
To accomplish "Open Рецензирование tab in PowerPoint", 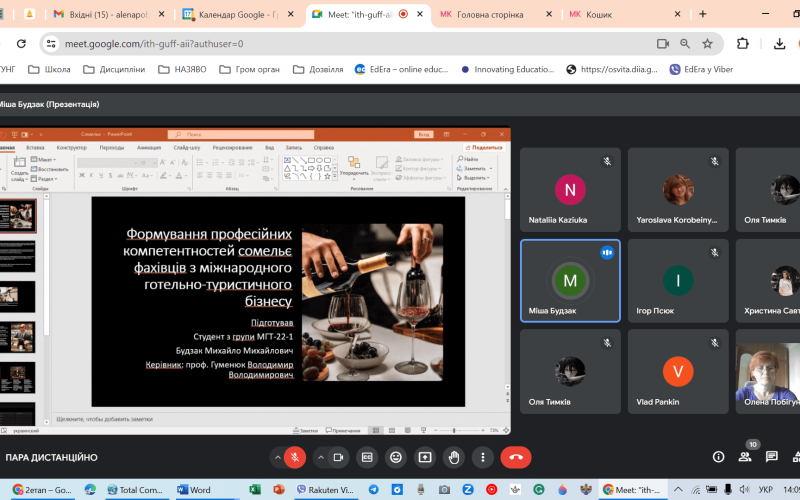I will (233, 147).
